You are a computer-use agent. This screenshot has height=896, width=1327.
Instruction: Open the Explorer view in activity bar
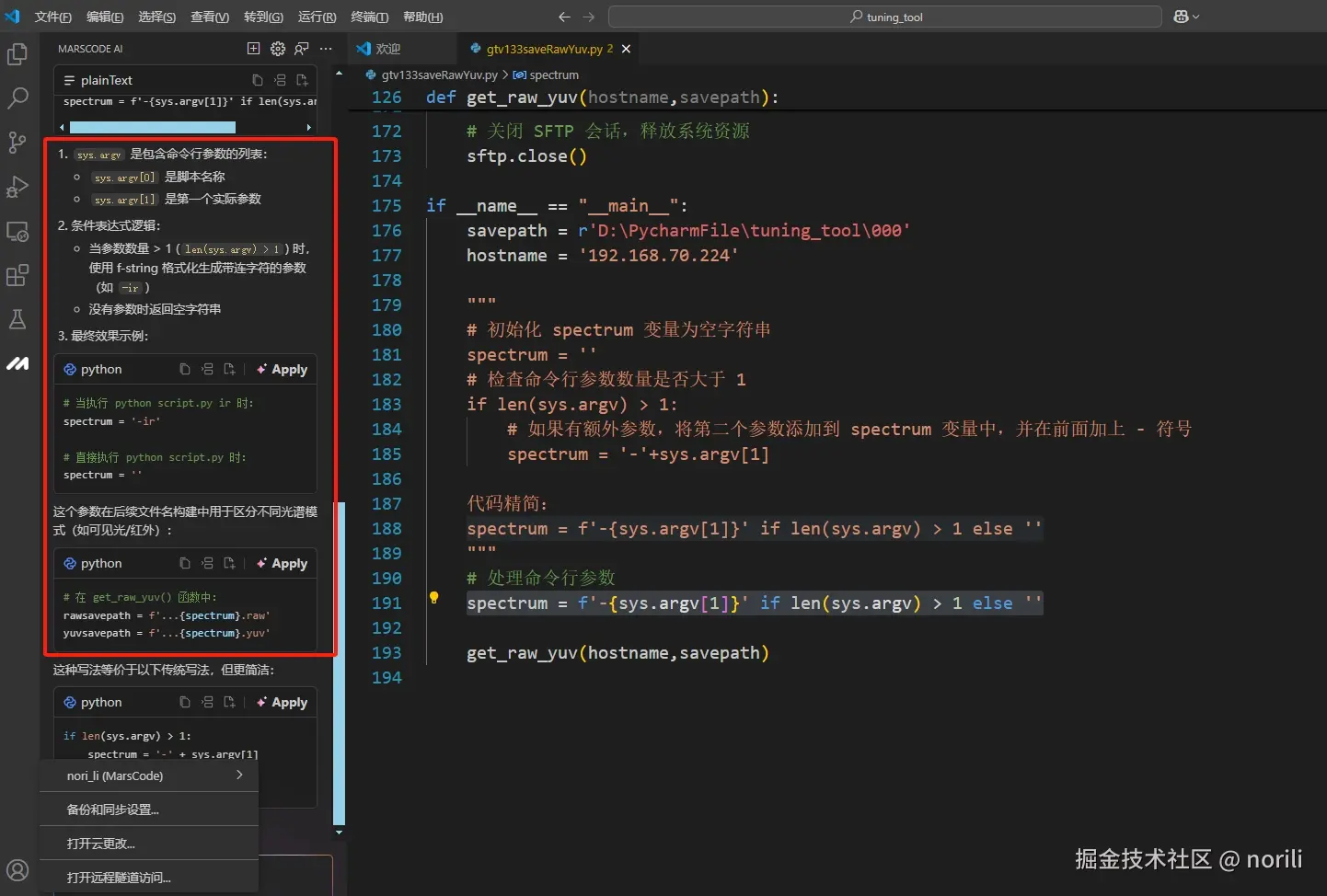[x=17, y=55]
